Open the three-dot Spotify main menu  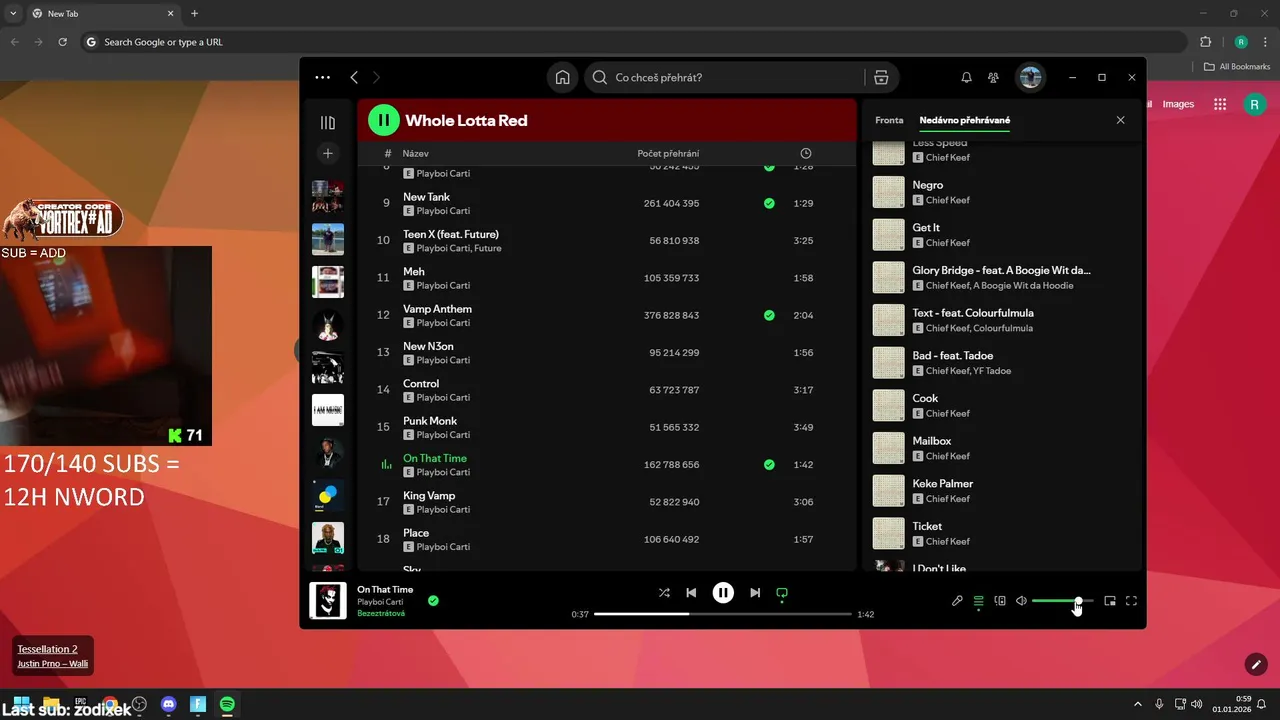click(322, 77)
